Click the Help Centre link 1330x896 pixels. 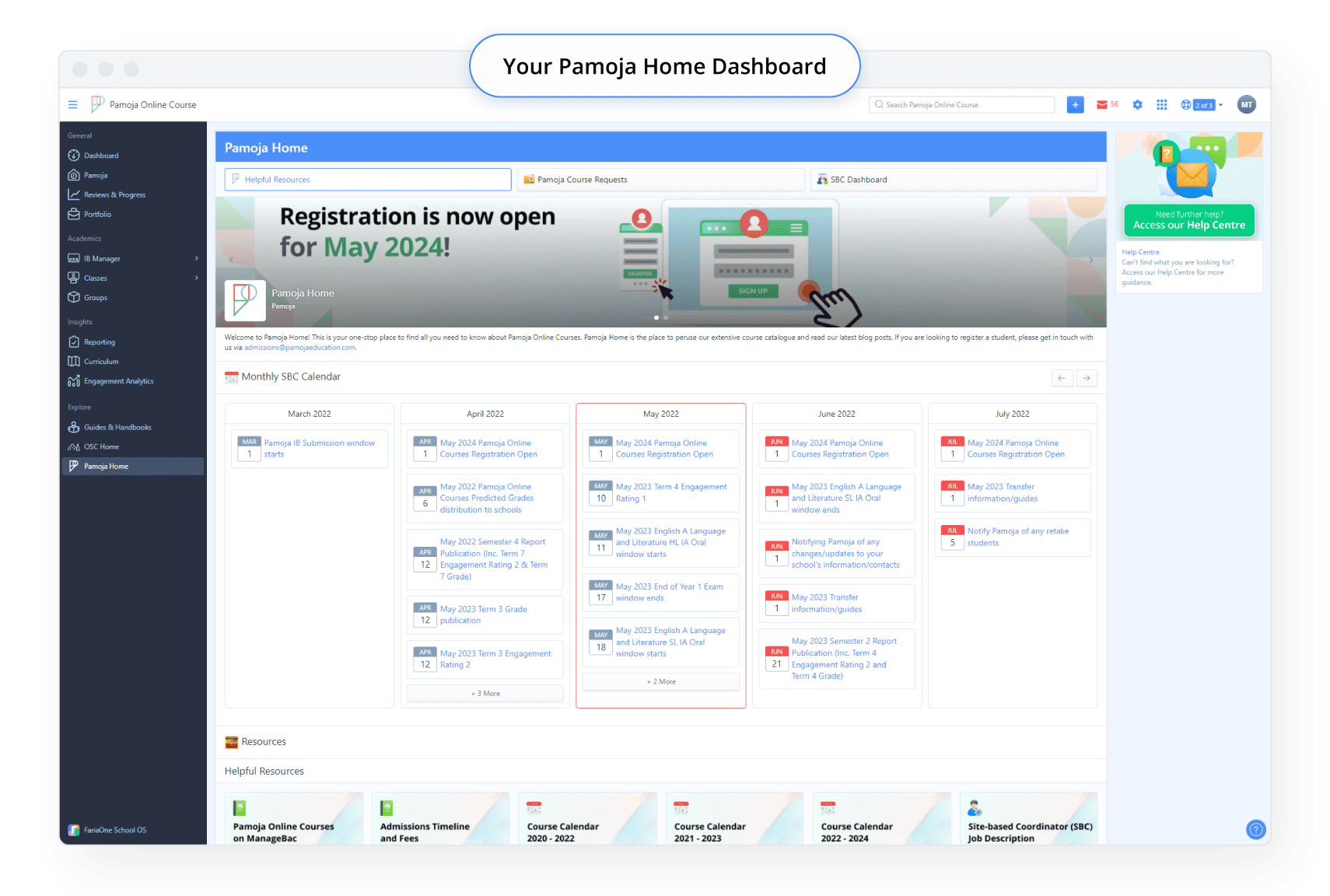(x=1140, y=252)
